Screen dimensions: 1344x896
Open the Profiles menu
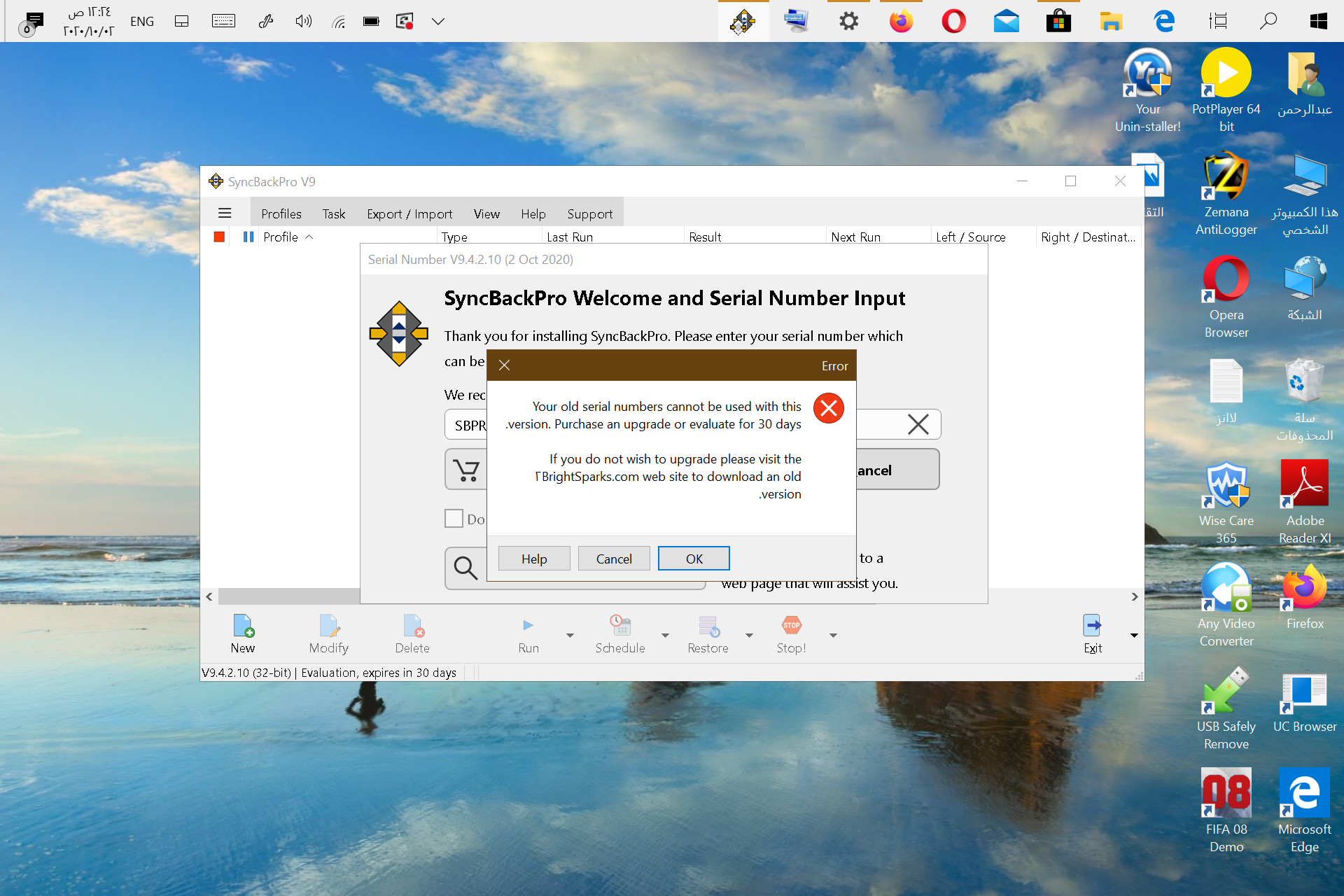(x=281, y=213)
